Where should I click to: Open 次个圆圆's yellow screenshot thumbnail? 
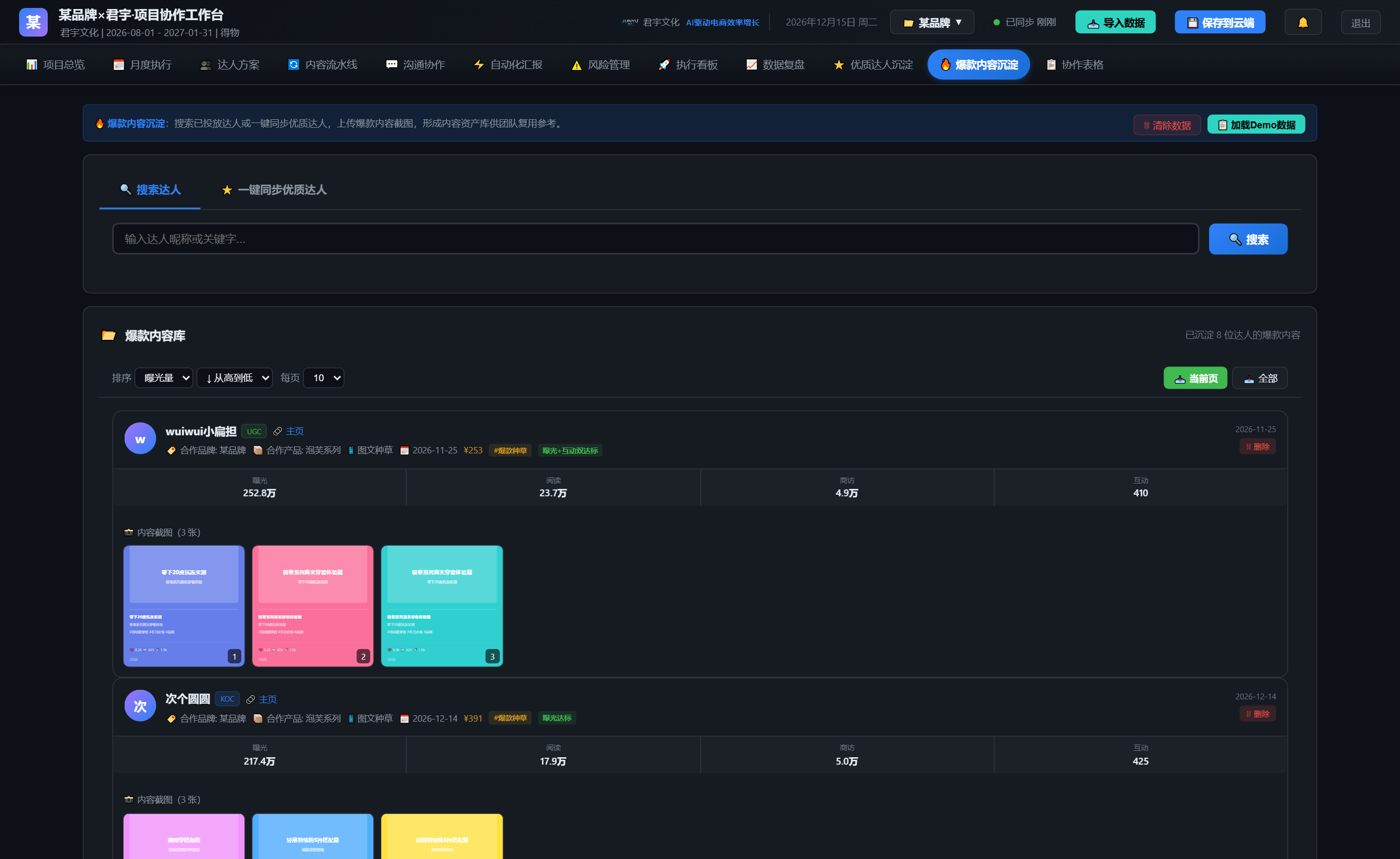click(x=442, y=836)
